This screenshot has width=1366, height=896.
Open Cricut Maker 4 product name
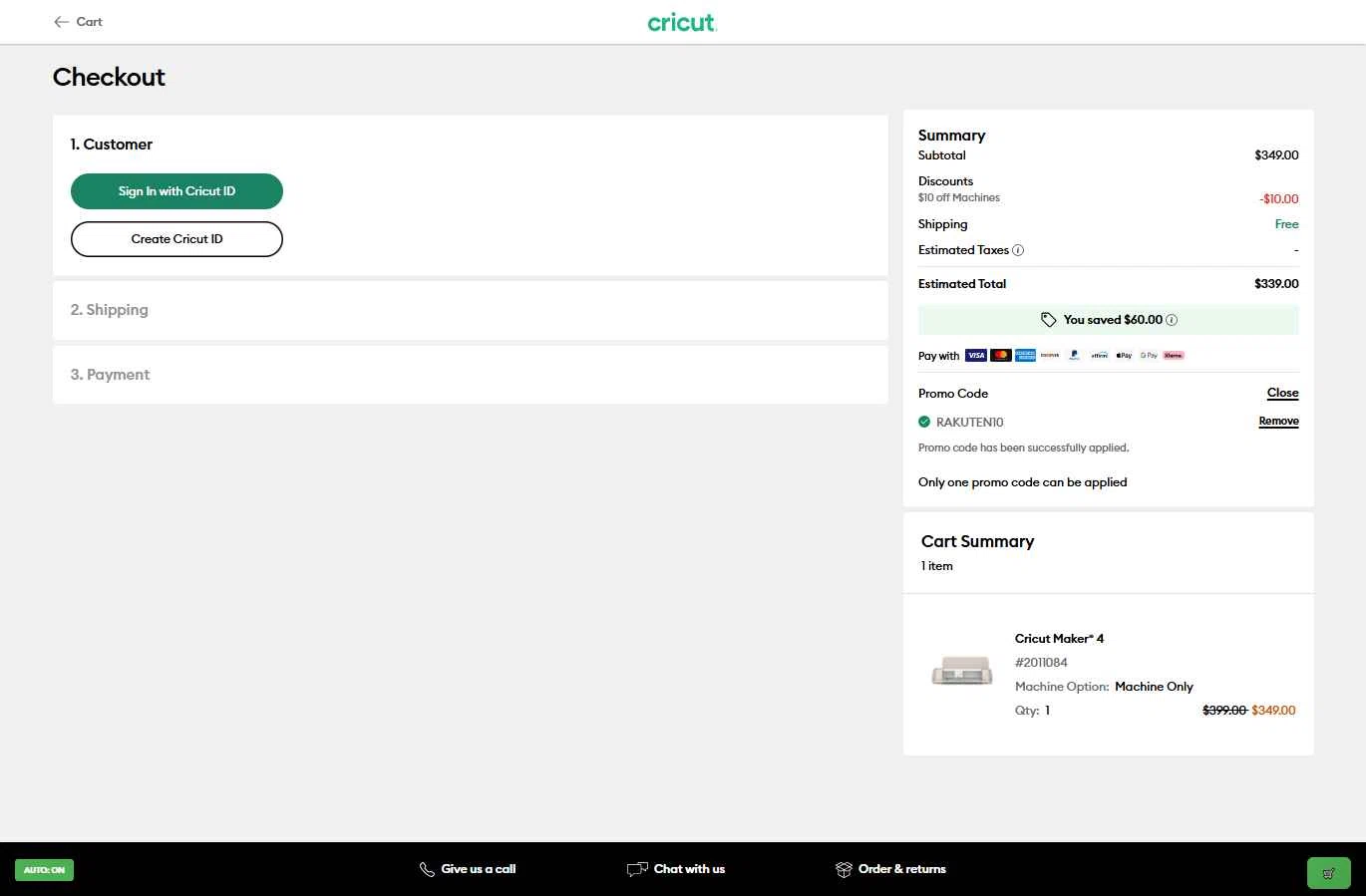click(x=1059, y=639)
